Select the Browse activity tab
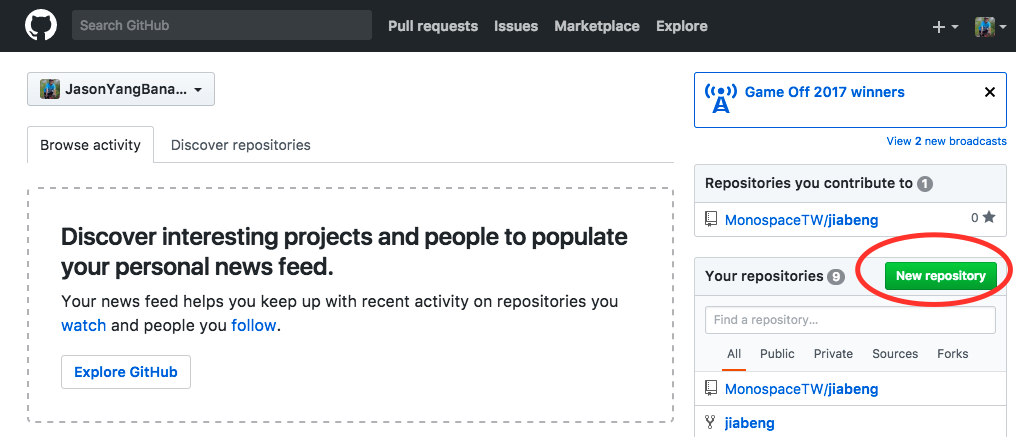1016x437 pixels. (90, 145)
